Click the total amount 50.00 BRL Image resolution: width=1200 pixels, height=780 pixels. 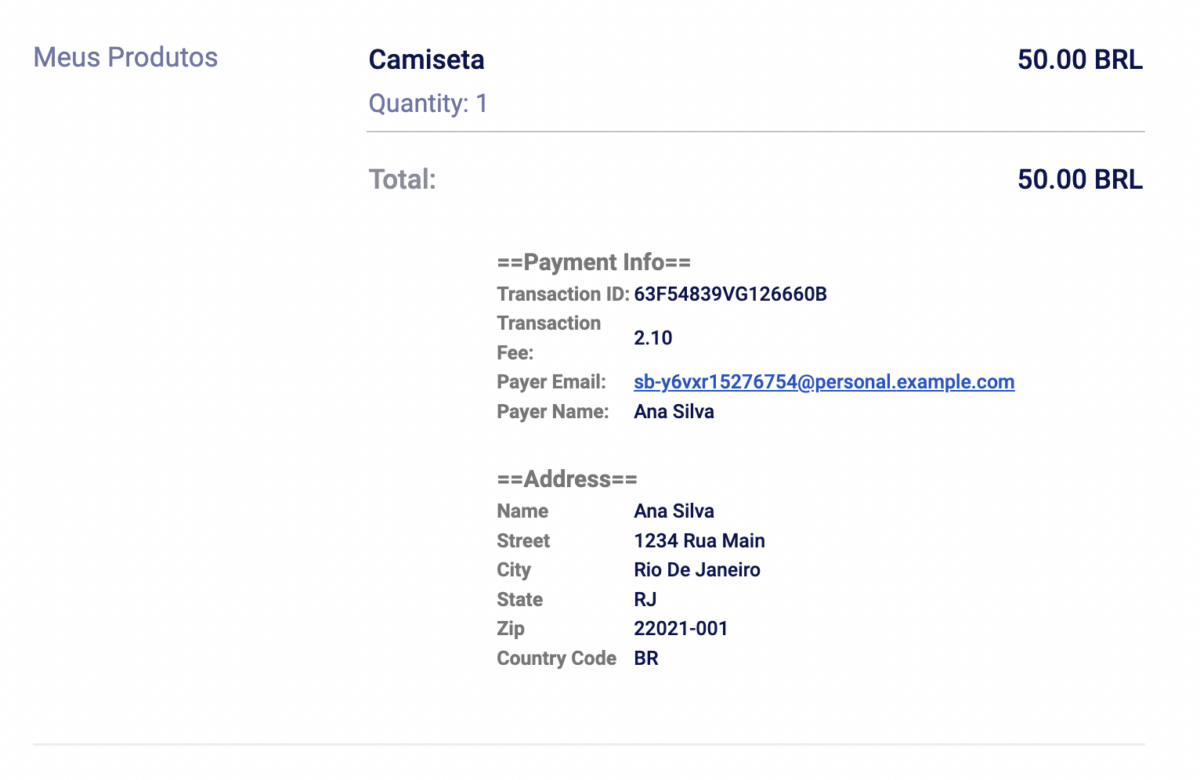click(x=1079, y=180)
